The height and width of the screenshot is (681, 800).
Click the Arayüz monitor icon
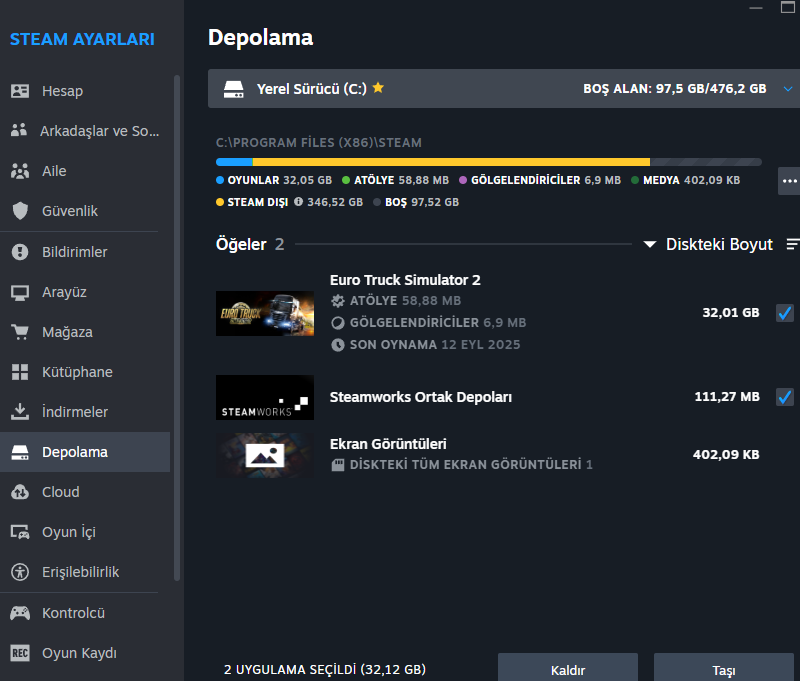point(20,292)
